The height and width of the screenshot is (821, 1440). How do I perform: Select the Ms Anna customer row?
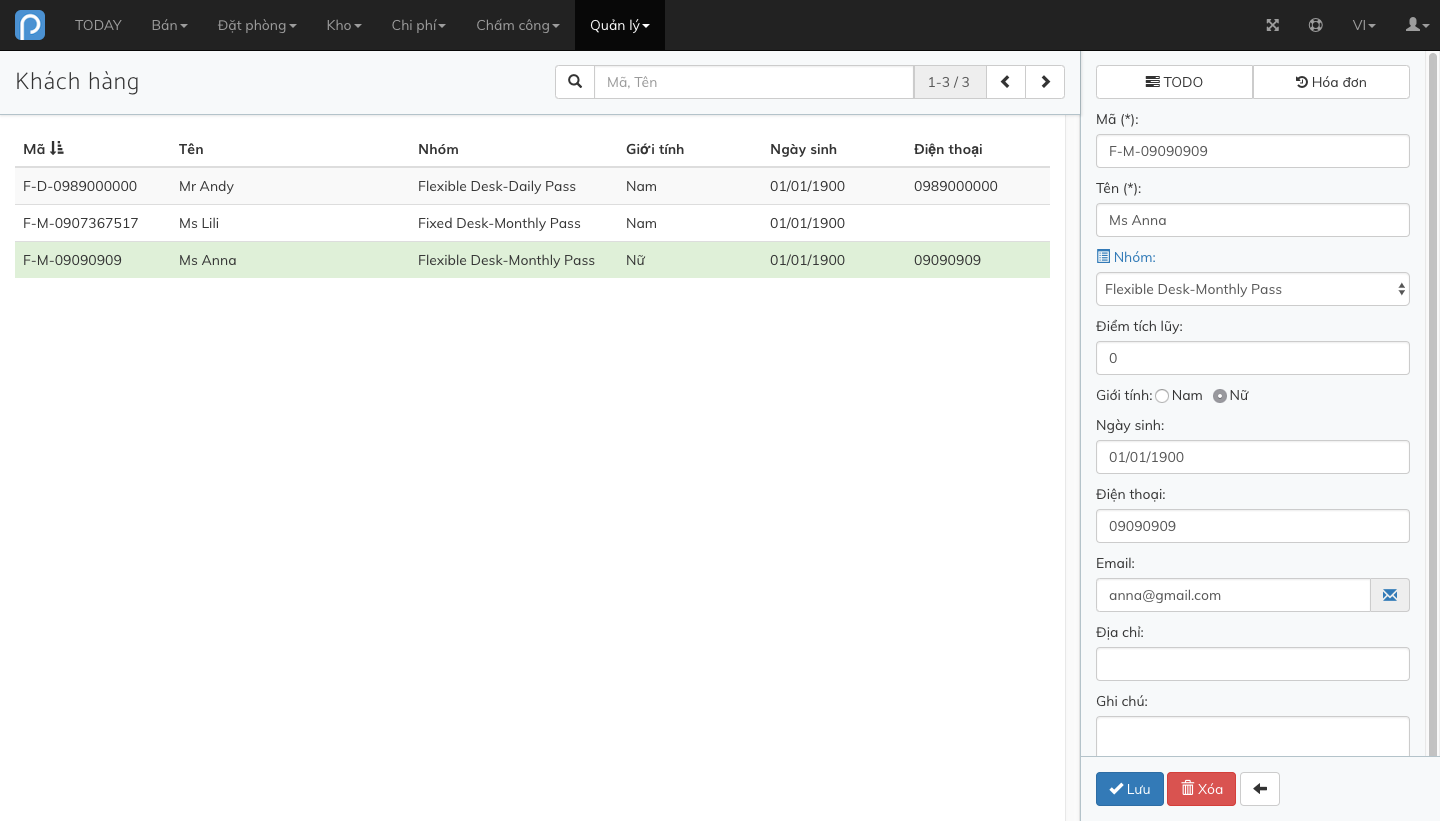532,260
